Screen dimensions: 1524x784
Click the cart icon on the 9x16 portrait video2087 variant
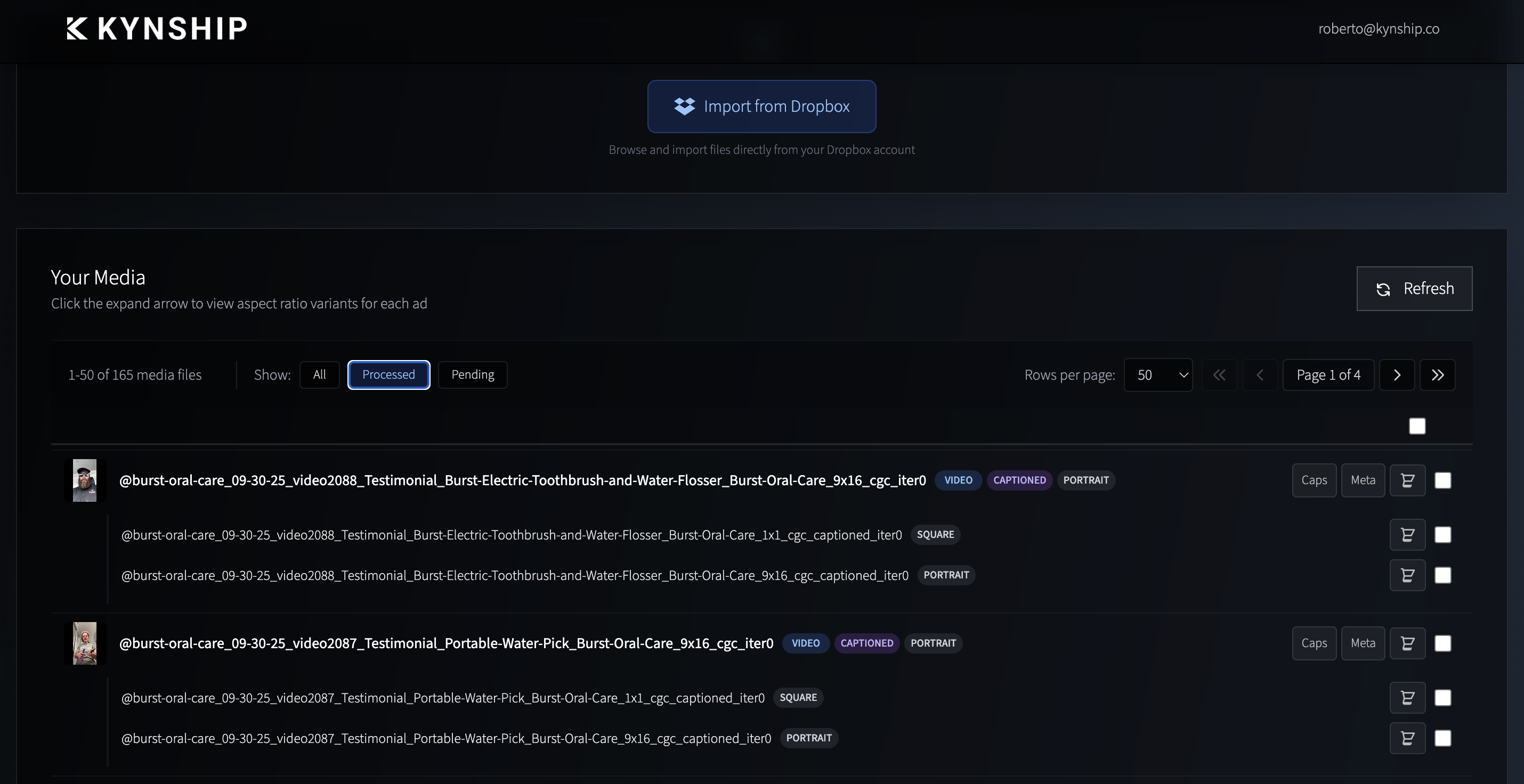point(1407,738)
